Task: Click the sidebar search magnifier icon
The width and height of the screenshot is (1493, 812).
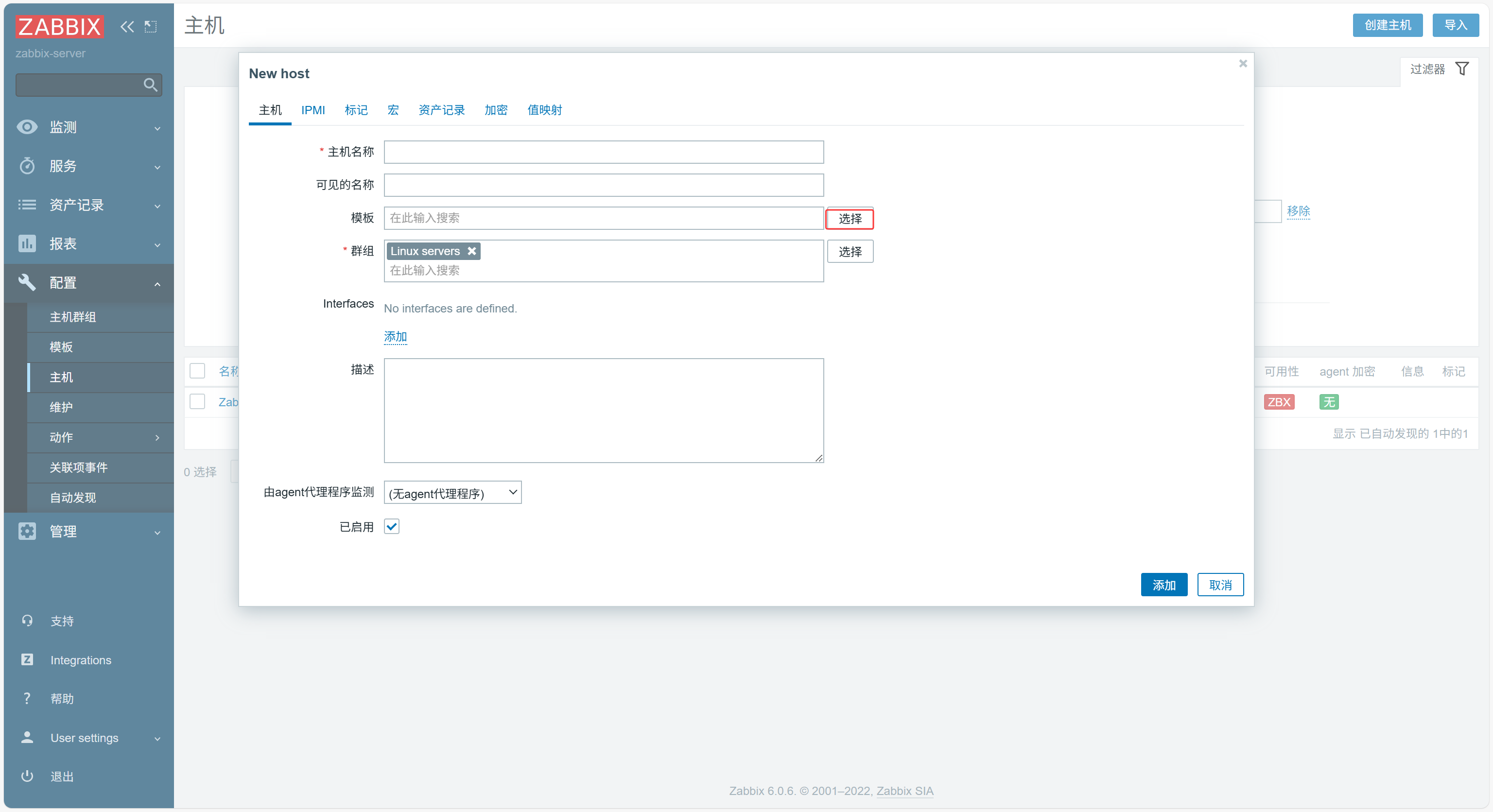Action: click(150, 85)
